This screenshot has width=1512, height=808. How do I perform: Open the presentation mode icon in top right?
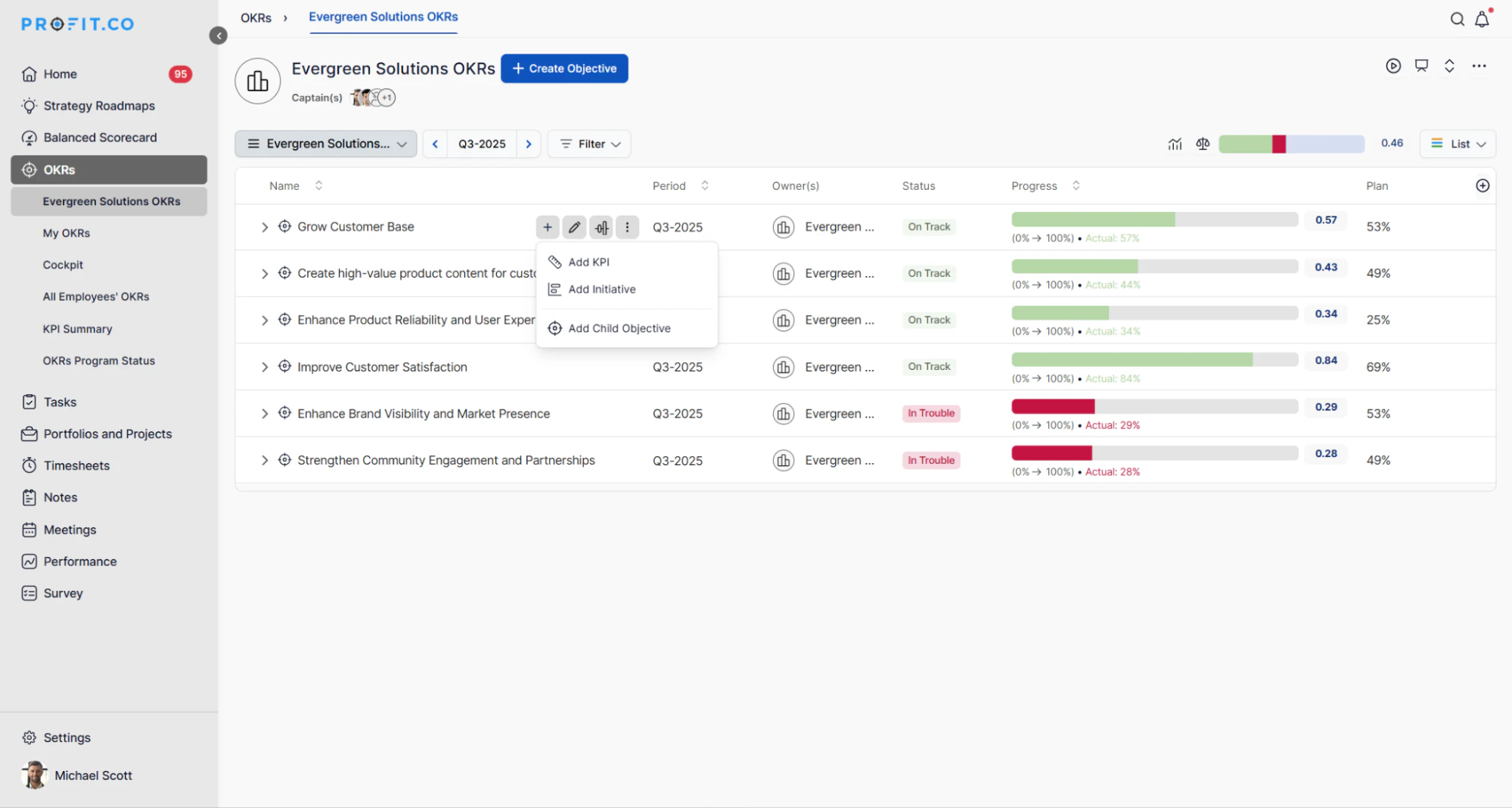click(x=1421, y=66)
